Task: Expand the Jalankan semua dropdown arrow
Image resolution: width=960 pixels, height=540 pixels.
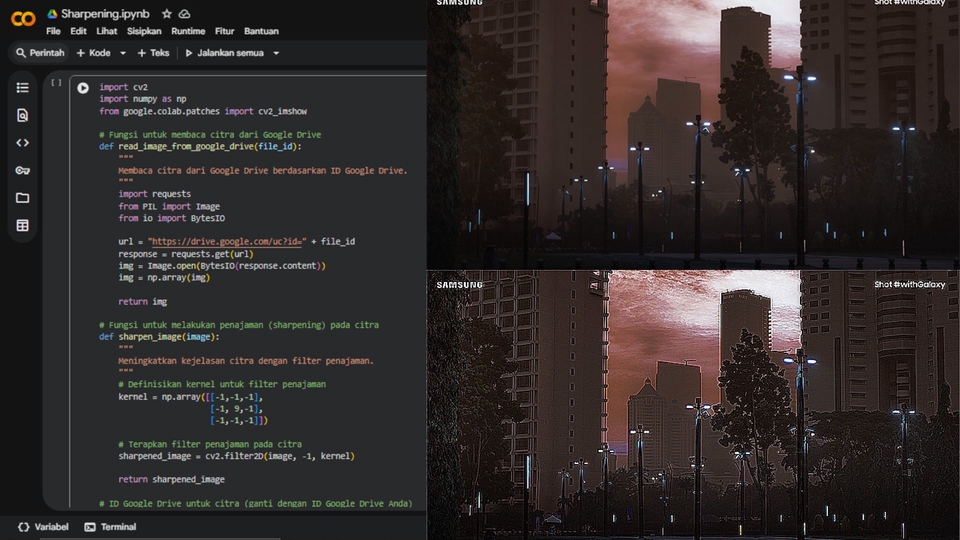Action: coord(276,53)
